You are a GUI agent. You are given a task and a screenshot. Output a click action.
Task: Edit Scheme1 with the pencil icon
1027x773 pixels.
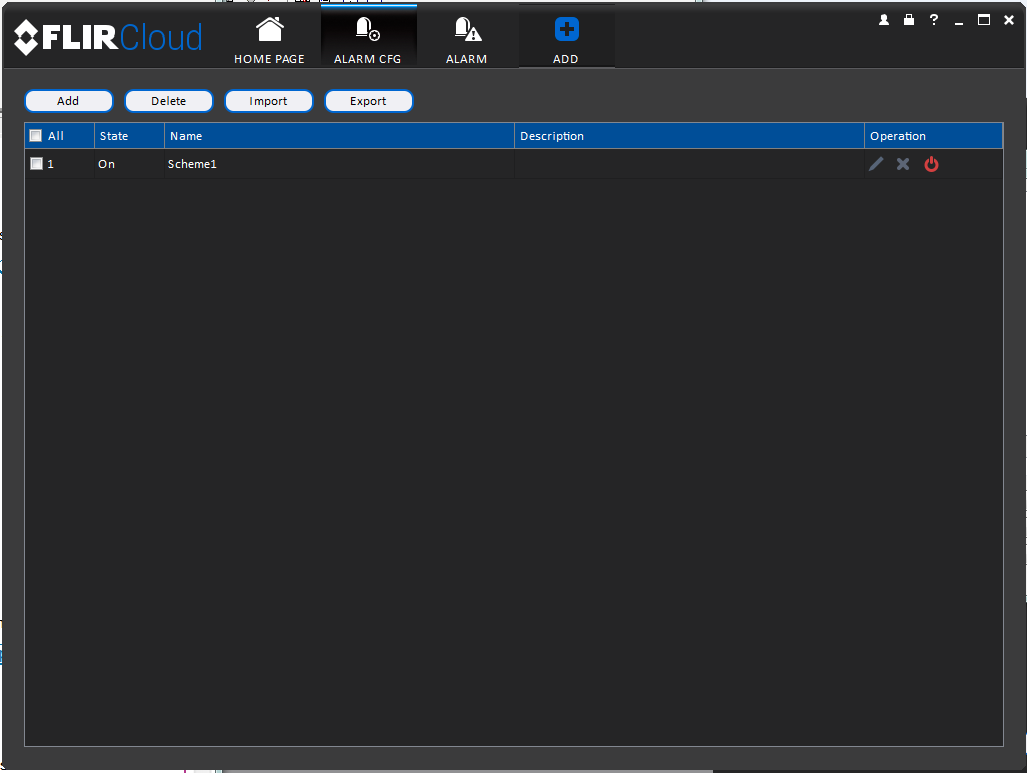(876, 164)
